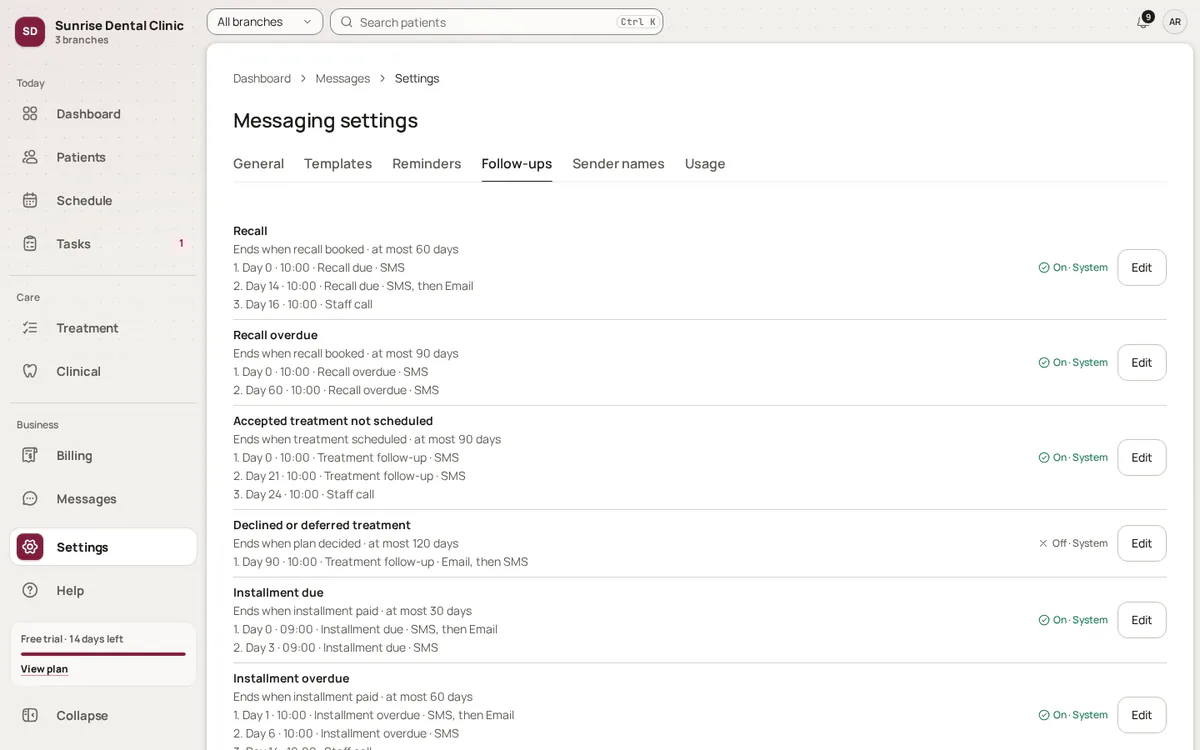Image resolution: width=1200 pixels, height=750 pixels.
Task: Edit Accepted treatment not scheduled sequence
Action: coord(1142,457)
